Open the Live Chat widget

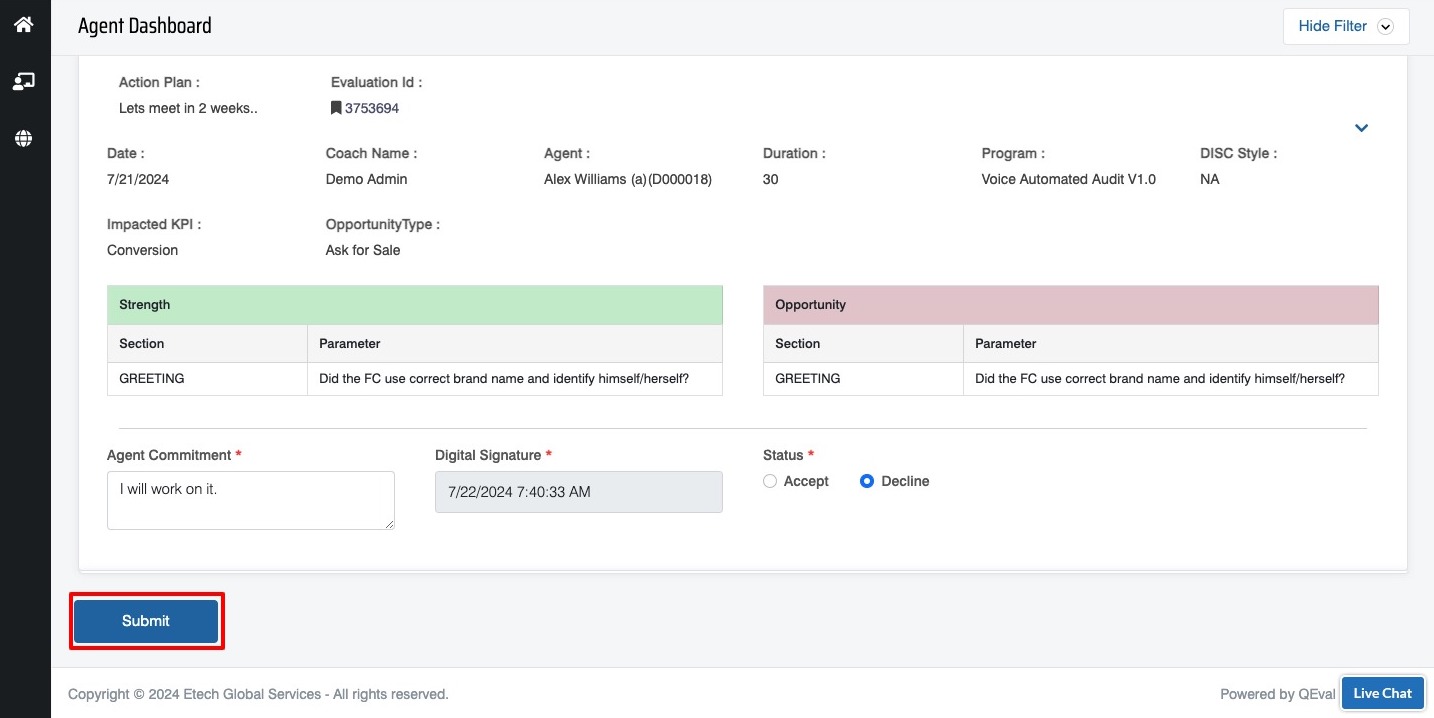tap(1382, 693)
